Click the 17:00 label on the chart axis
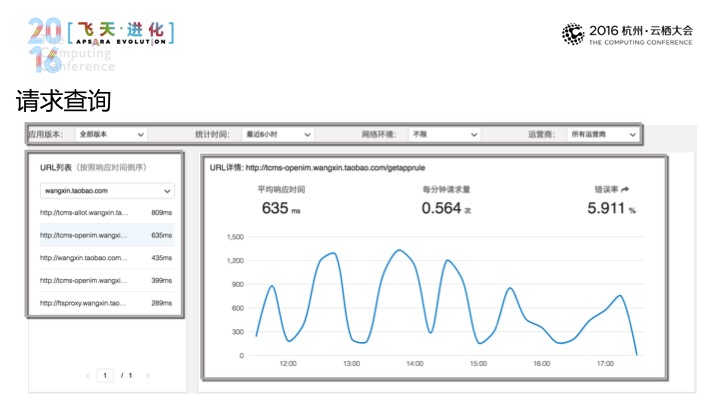Screen dimensions: 720x405 point(605,364)
